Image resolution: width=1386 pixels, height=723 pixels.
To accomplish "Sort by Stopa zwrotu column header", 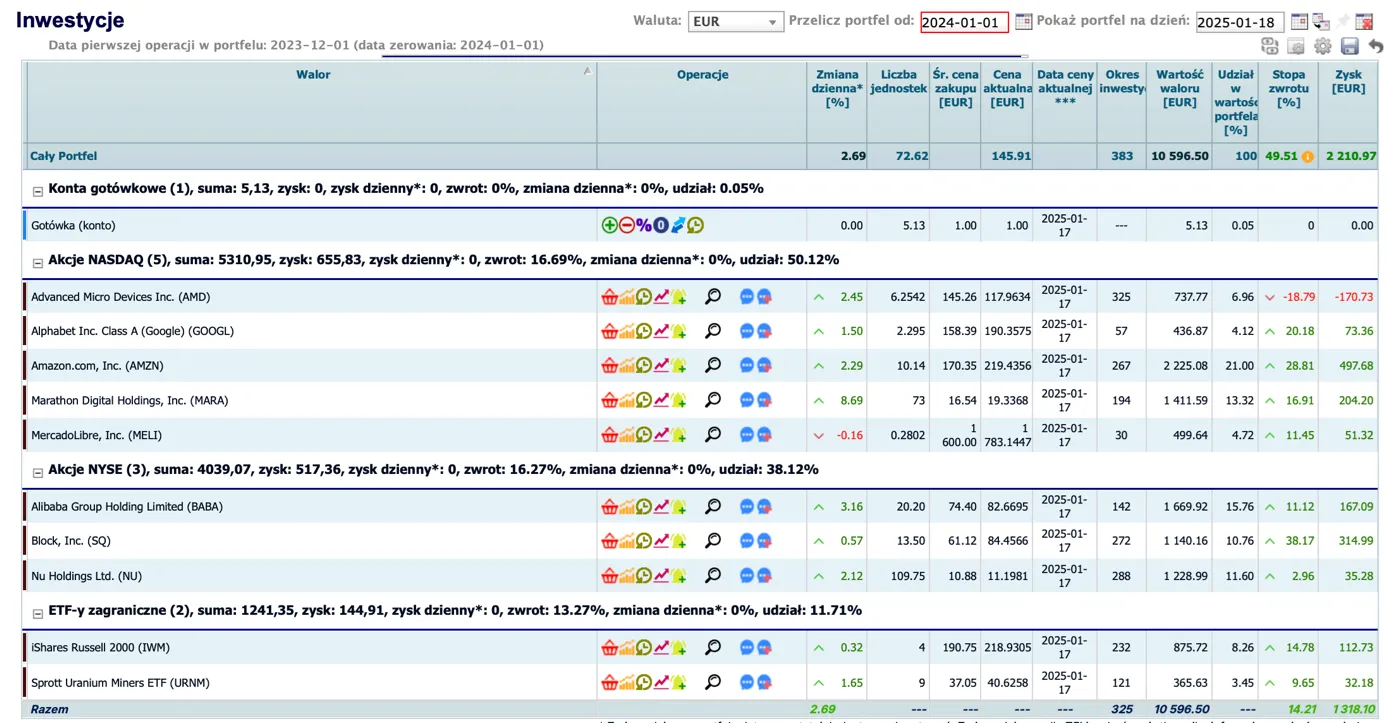I will 1288,88.
